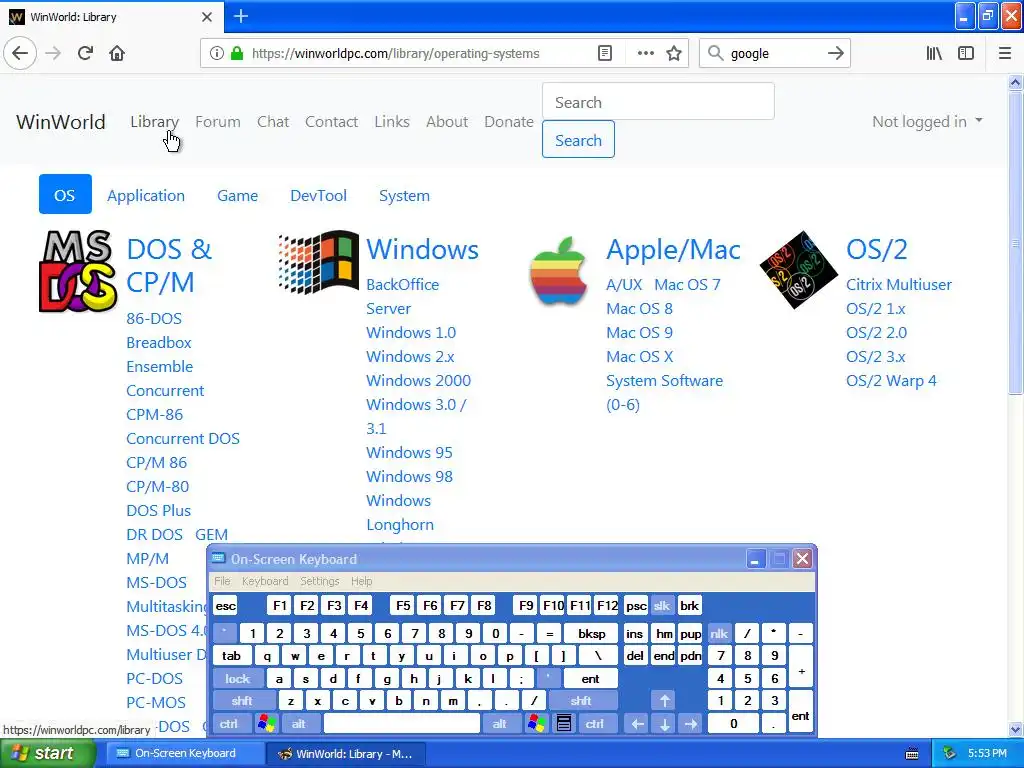Go back with the browser back arrow
Viewport: 1024px width, 768px height.
[x=20, y=54]
